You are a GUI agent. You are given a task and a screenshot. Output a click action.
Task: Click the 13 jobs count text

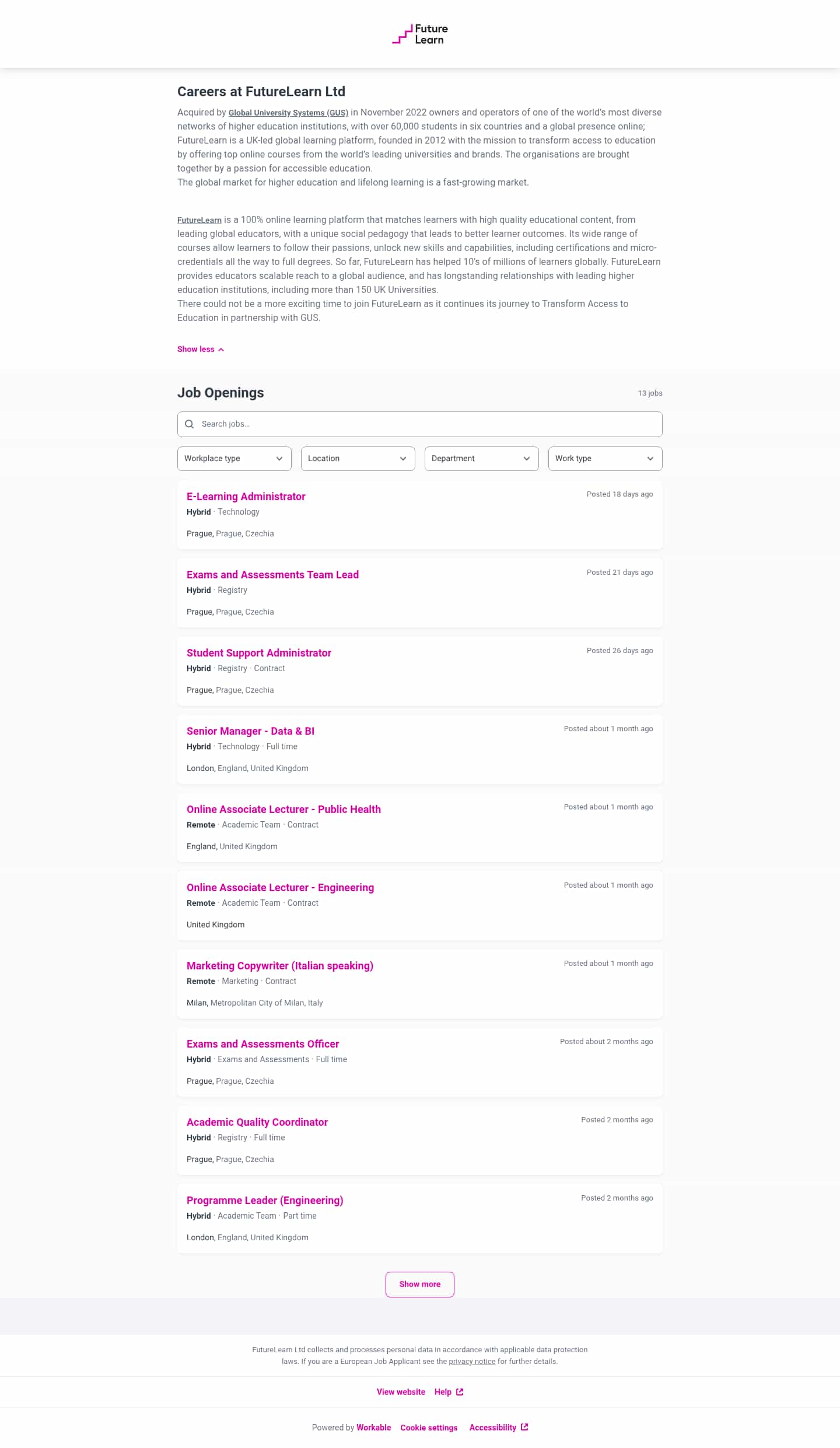pyautogui.click(x=650, y=393)
